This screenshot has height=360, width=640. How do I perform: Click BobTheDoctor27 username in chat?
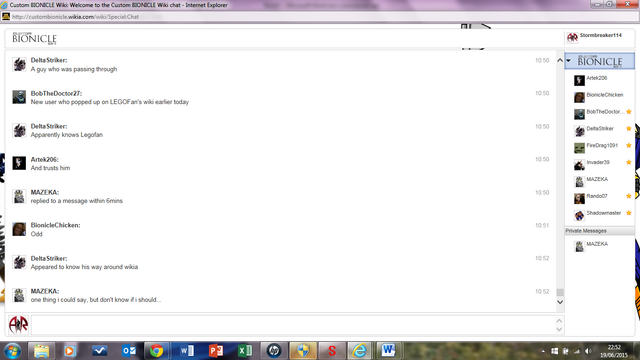click(x=56, y=93)
